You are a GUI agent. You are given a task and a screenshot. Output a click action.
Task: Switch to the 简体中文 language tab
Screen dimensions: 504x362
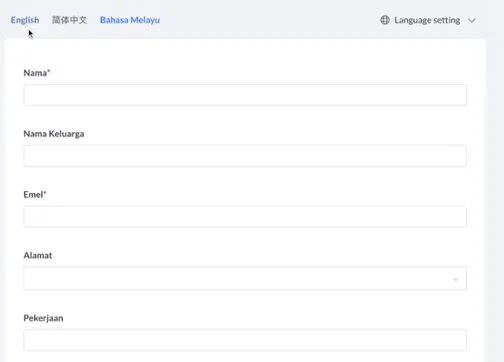click(69, 20)
